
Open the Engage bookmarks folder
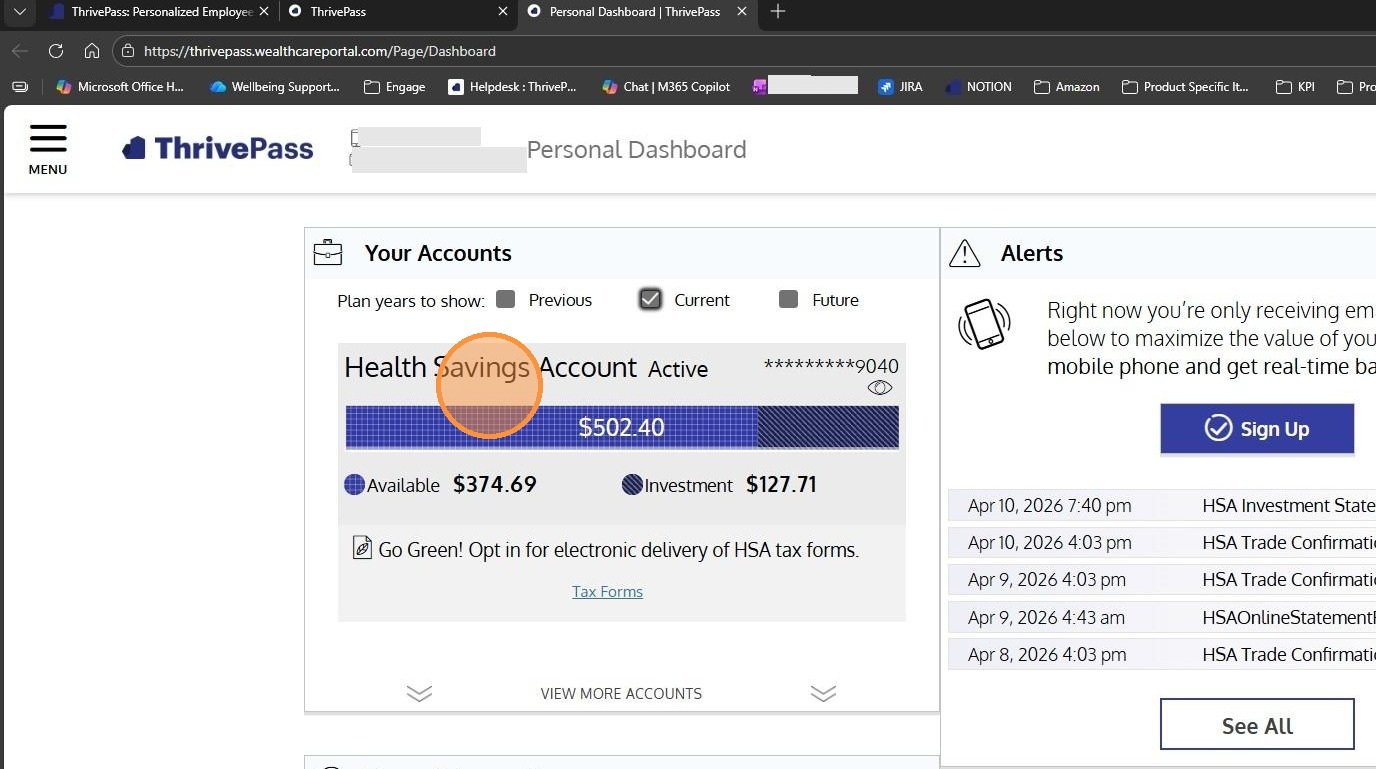[394, 87]
